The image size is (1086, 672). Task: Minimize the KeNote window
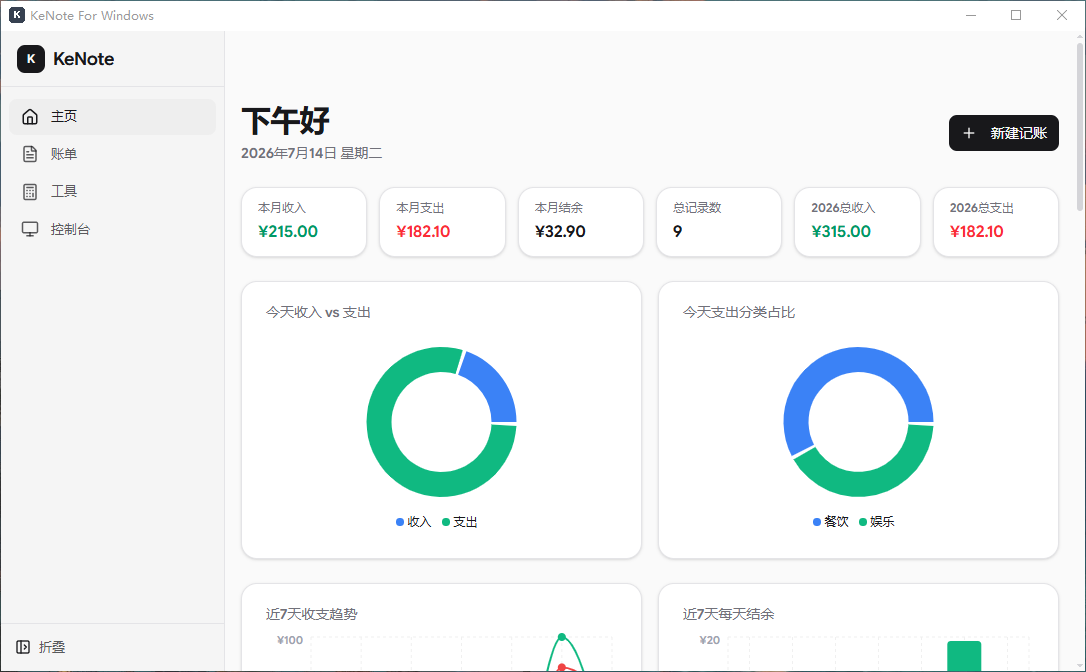click(971, 15)
